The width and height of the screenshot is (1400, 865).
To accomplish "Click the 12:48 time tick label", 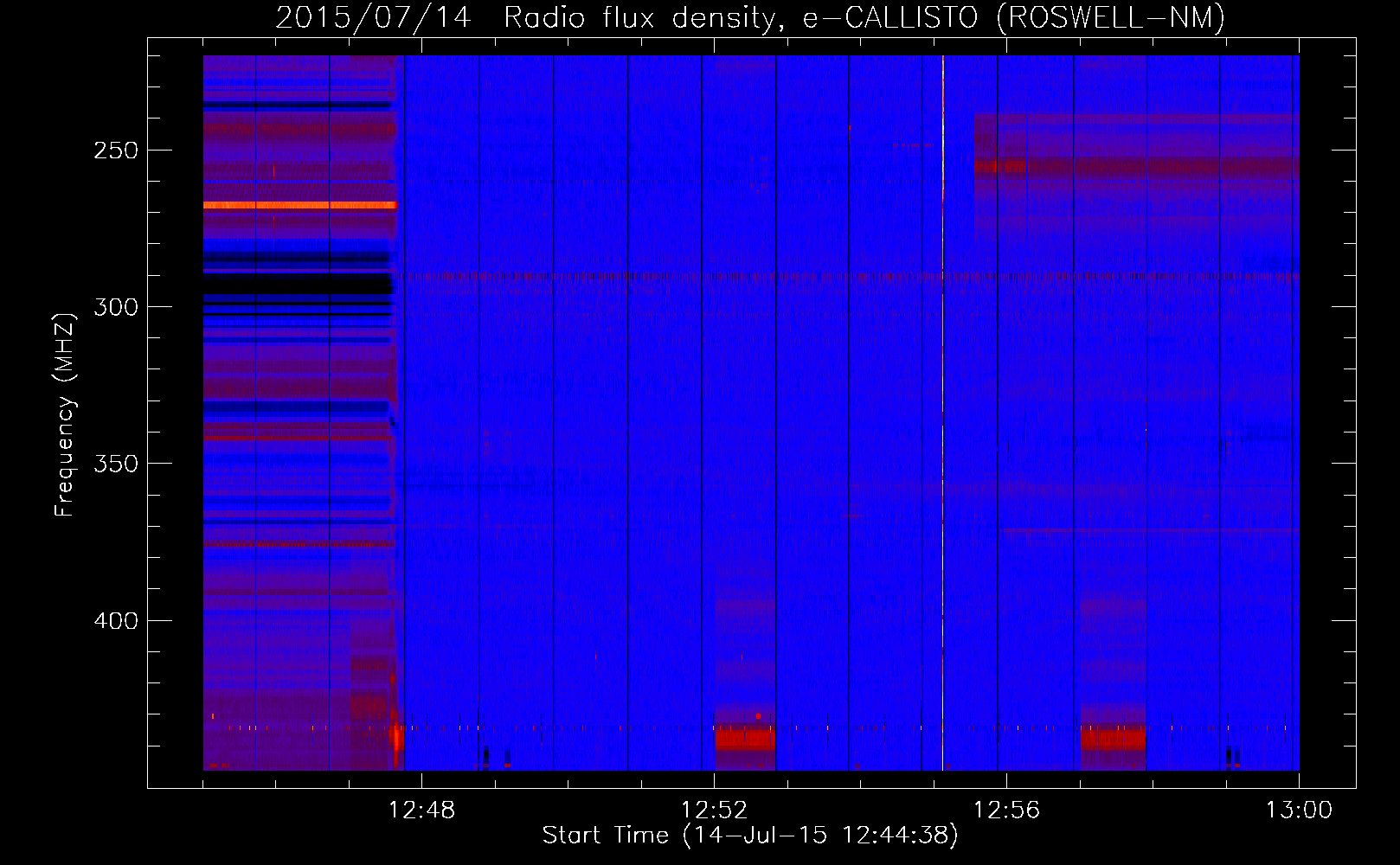I will [x=421, y=810].
